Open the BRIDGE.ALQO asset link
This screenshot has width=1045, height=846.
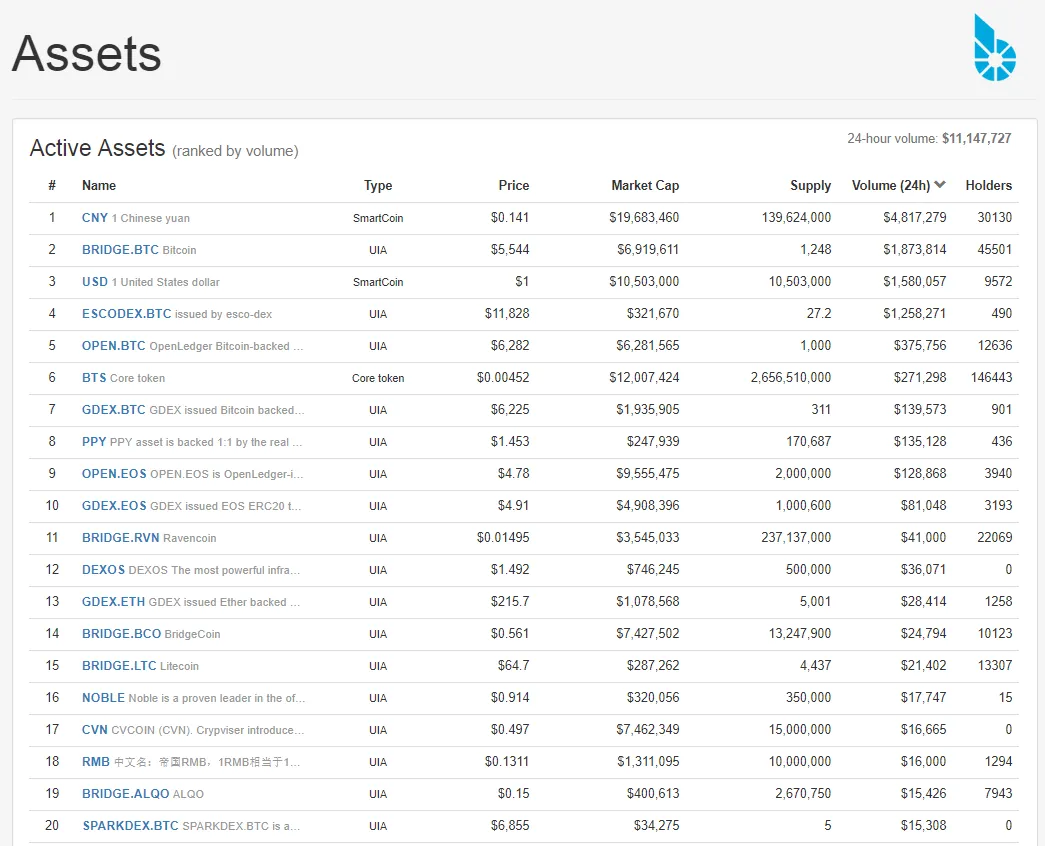[x=125, y=793]
